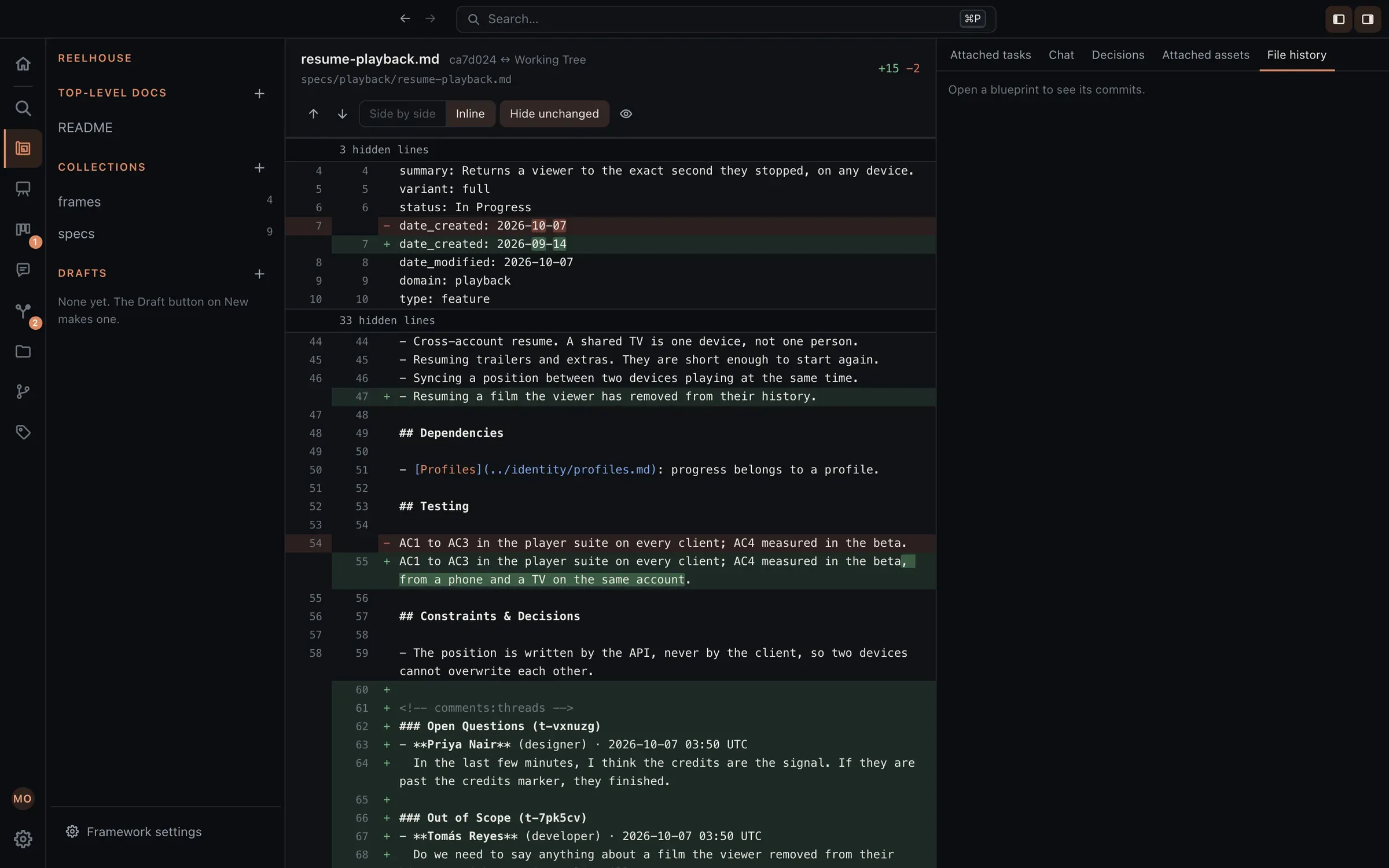Switch to the Decisions tab
Viewport: 1389px width, 868px height.
click(1118, 55)
